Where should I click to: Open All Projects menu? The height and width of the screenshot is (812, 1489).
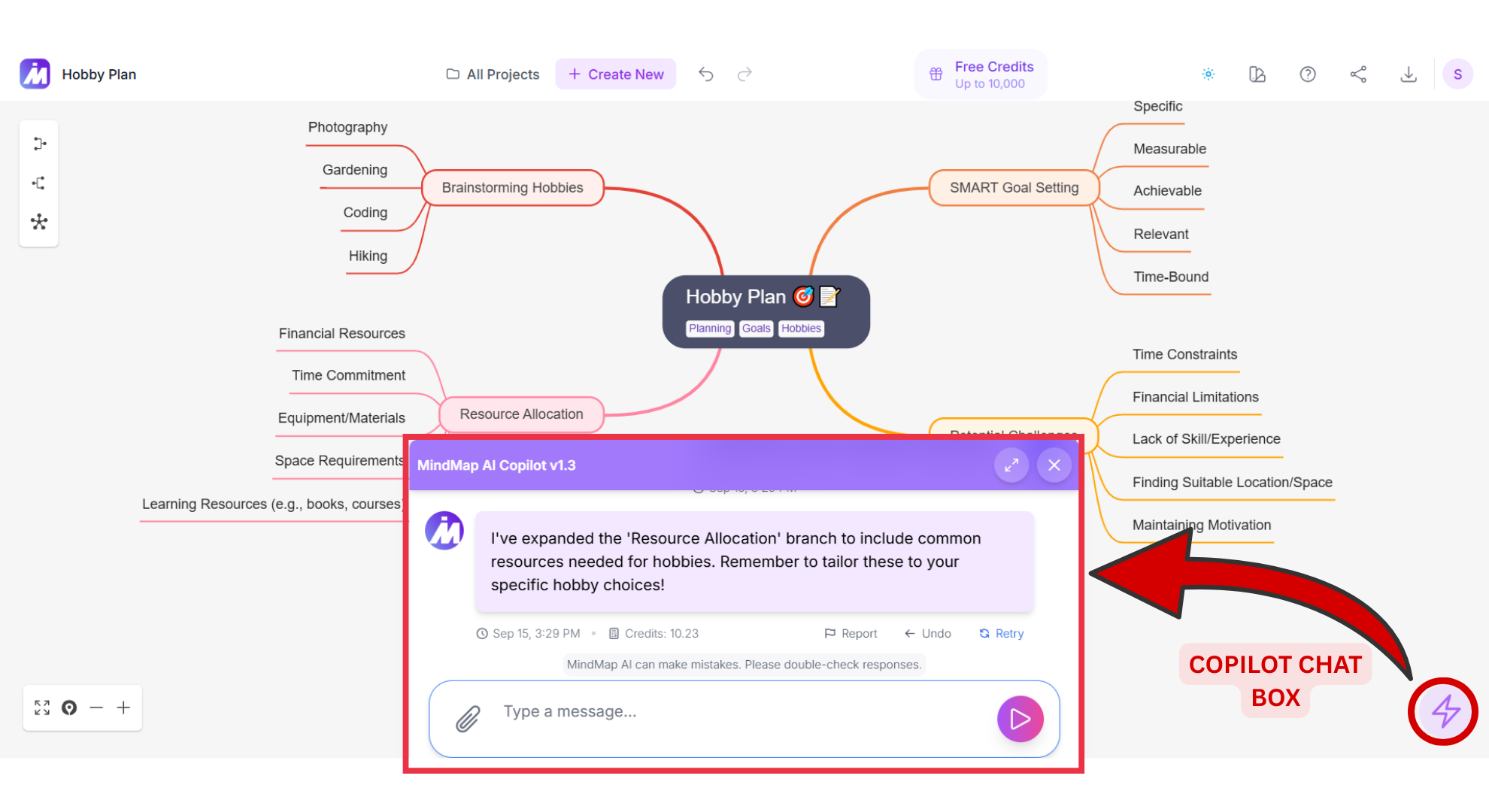493,74
